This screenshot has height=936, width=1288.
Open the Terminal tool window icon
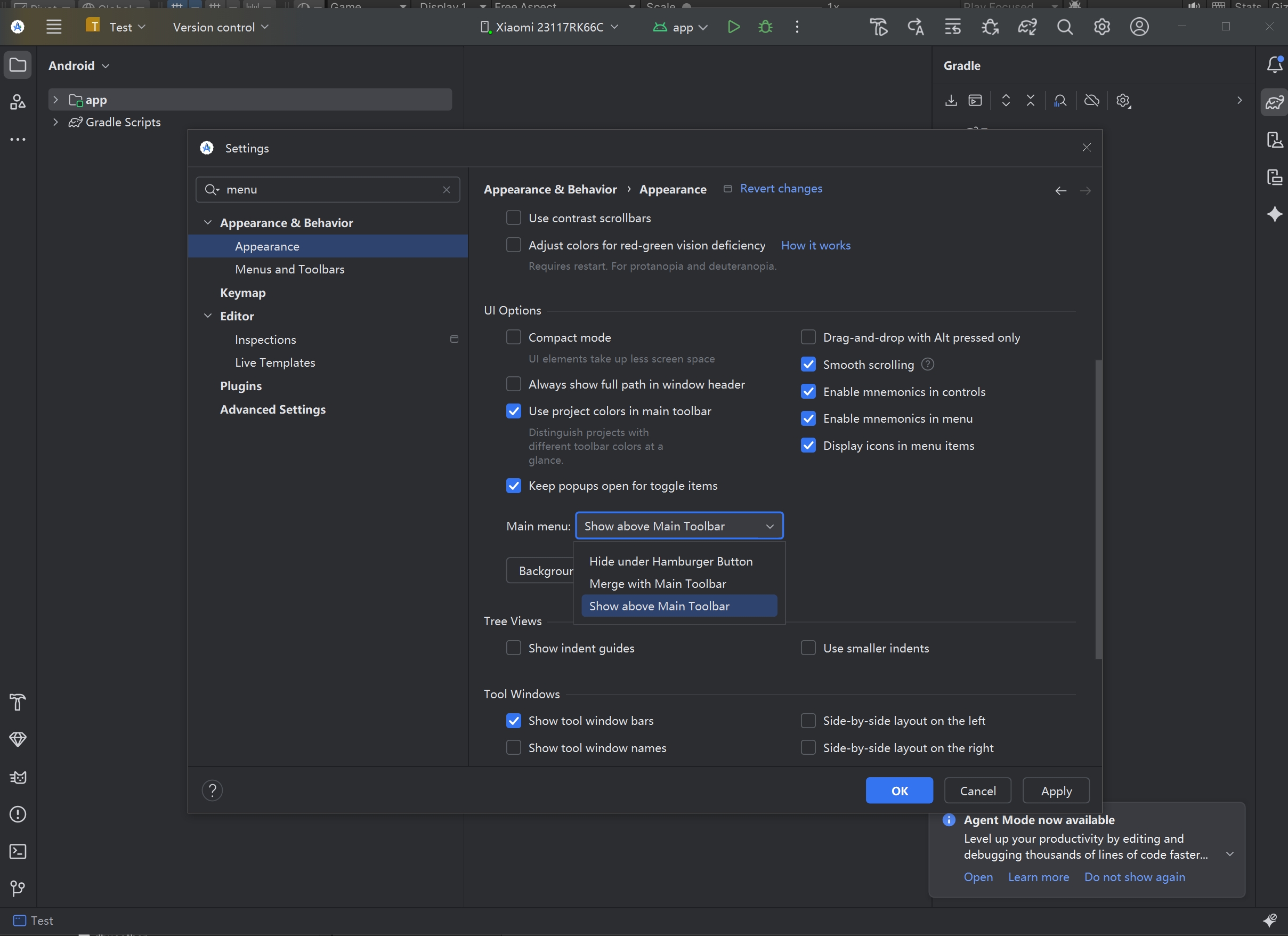coord(18,851)
